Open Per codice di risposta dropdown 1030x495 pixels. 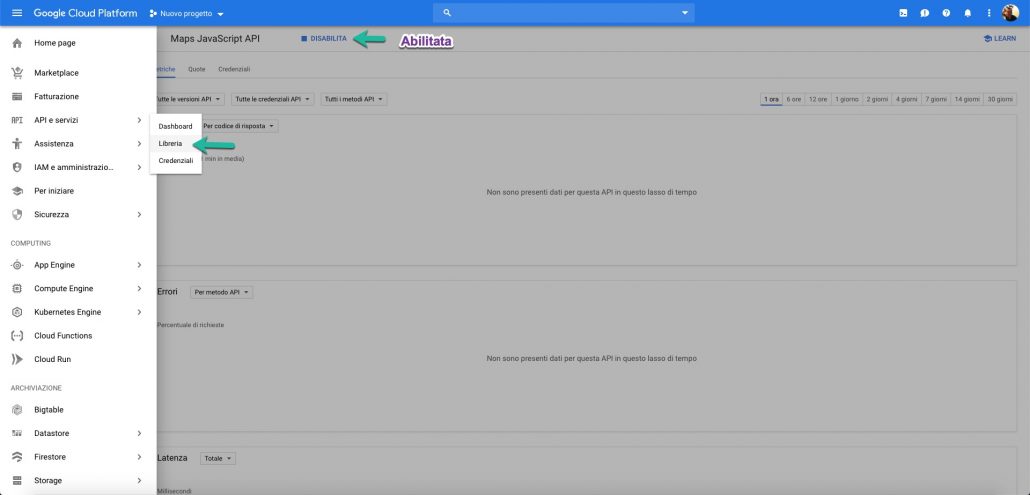[239, 125]
